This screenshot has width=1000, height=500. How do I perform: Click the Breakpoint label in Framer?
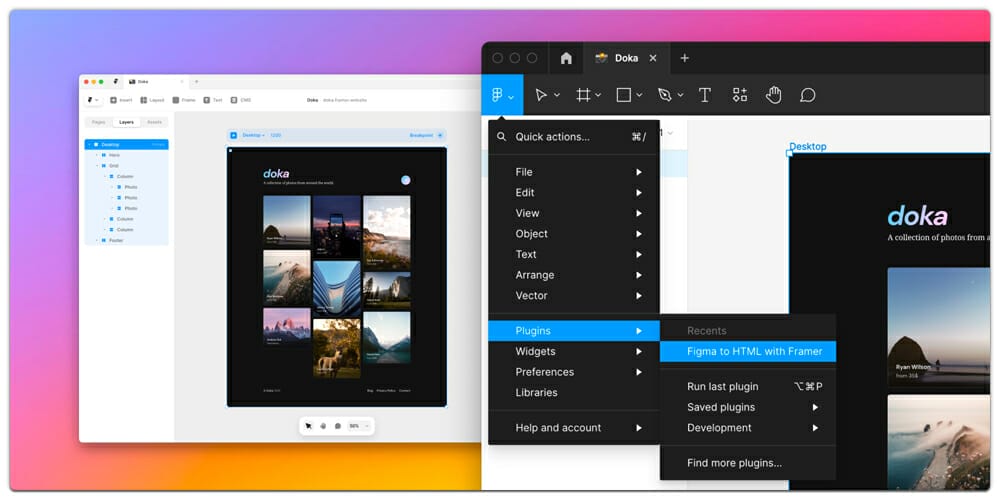pos(421,135)
